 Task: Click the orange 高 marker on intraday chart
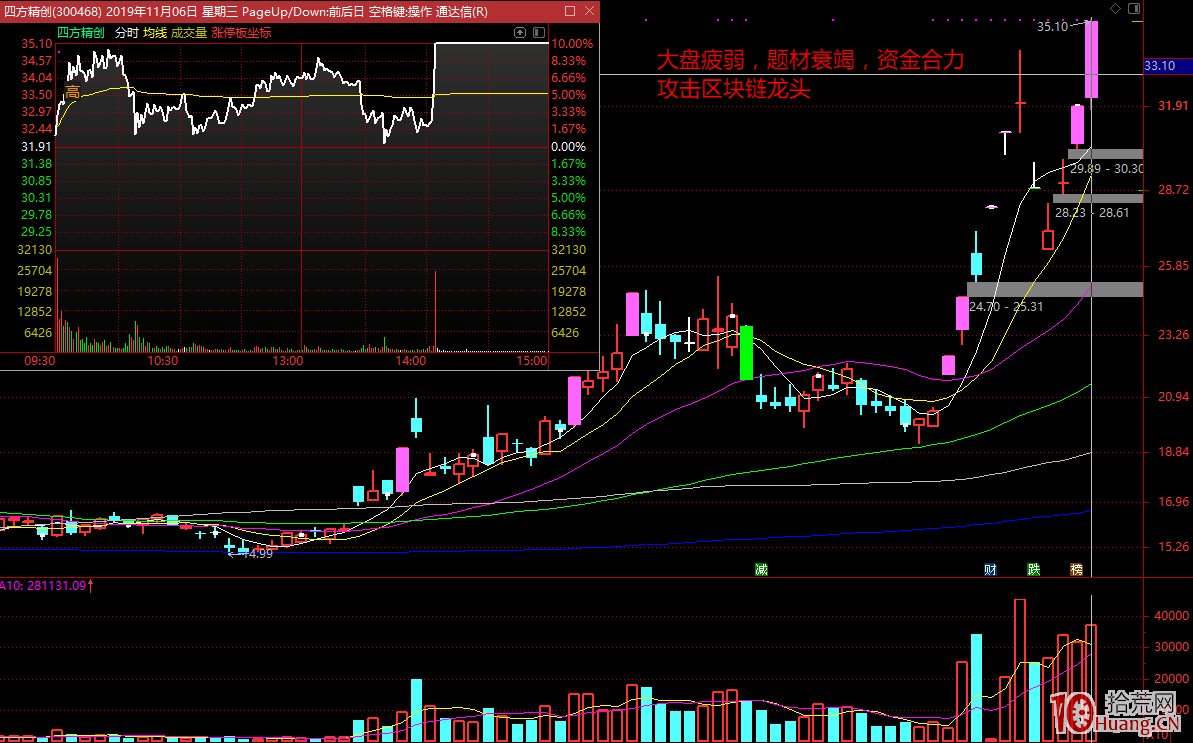click(72, 93)
